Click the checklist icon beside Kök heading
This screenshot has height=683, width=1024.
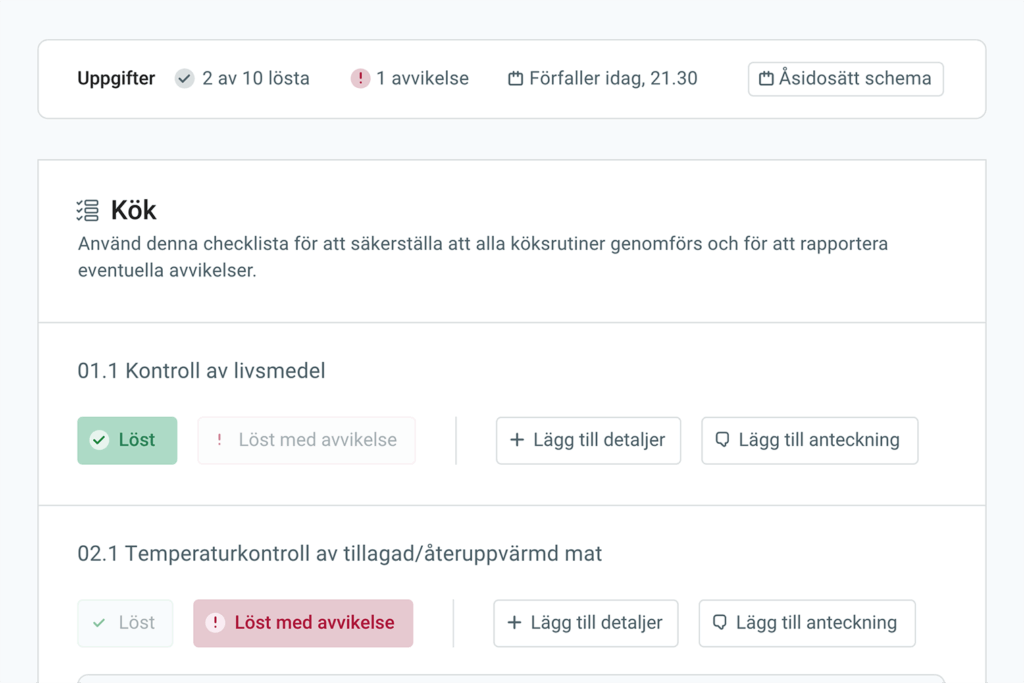[x=88, y=211]
